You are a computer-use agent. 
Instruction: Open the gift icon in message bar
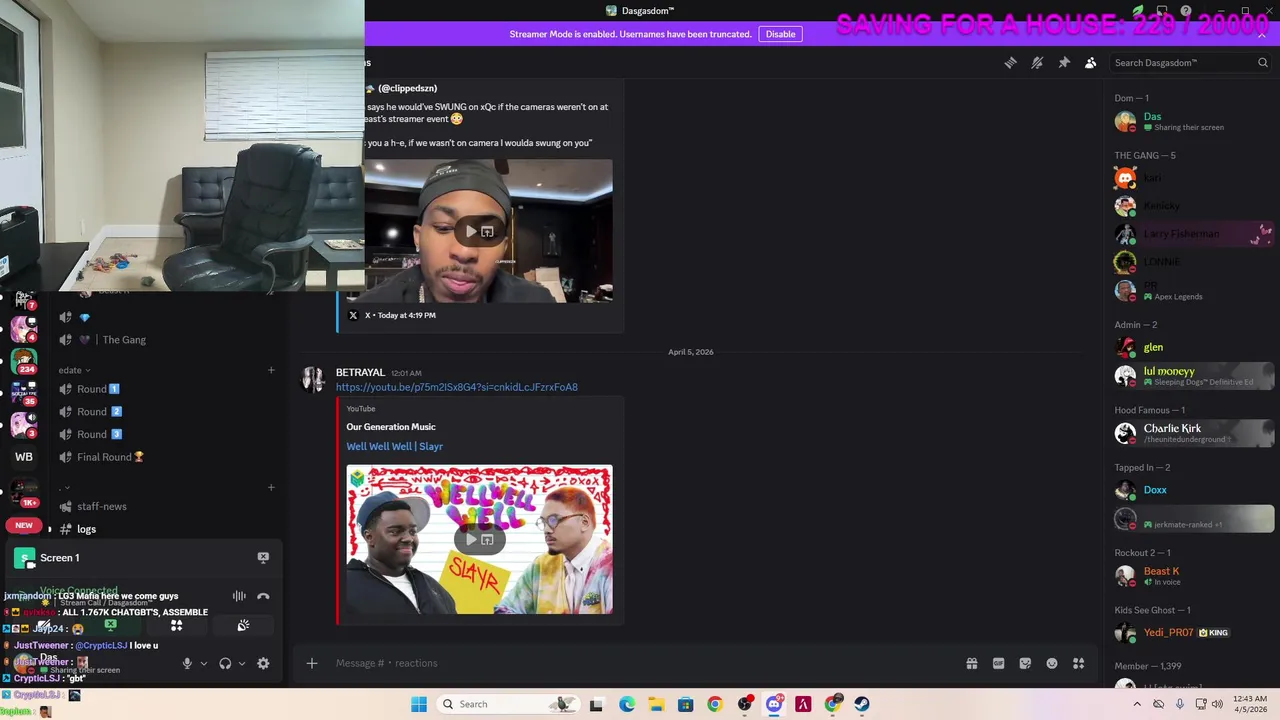971,663
